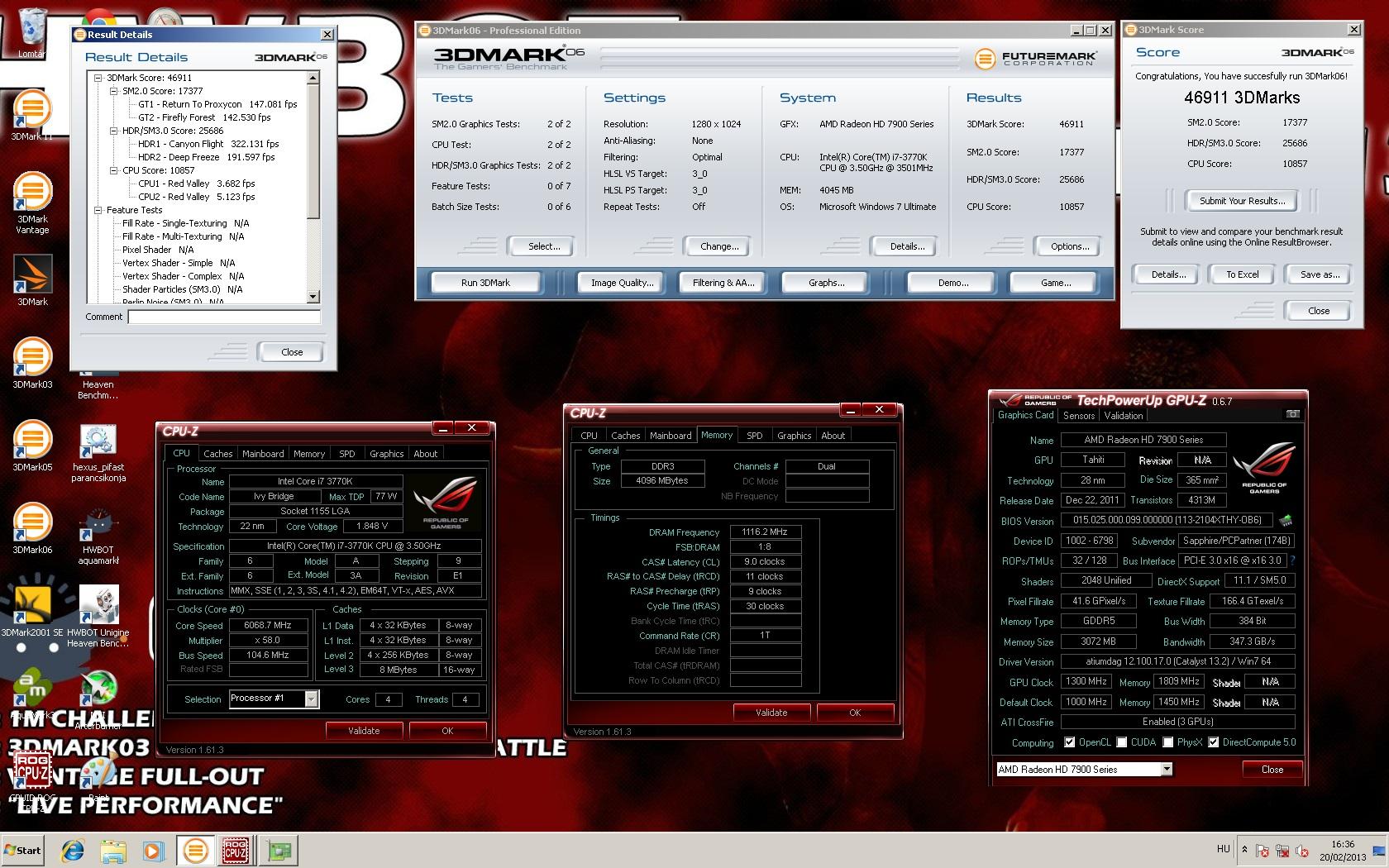Toggle the OpenCL checkbox in GPU-Z
Screen dimensions: 1389x868
click(1070, 742)
